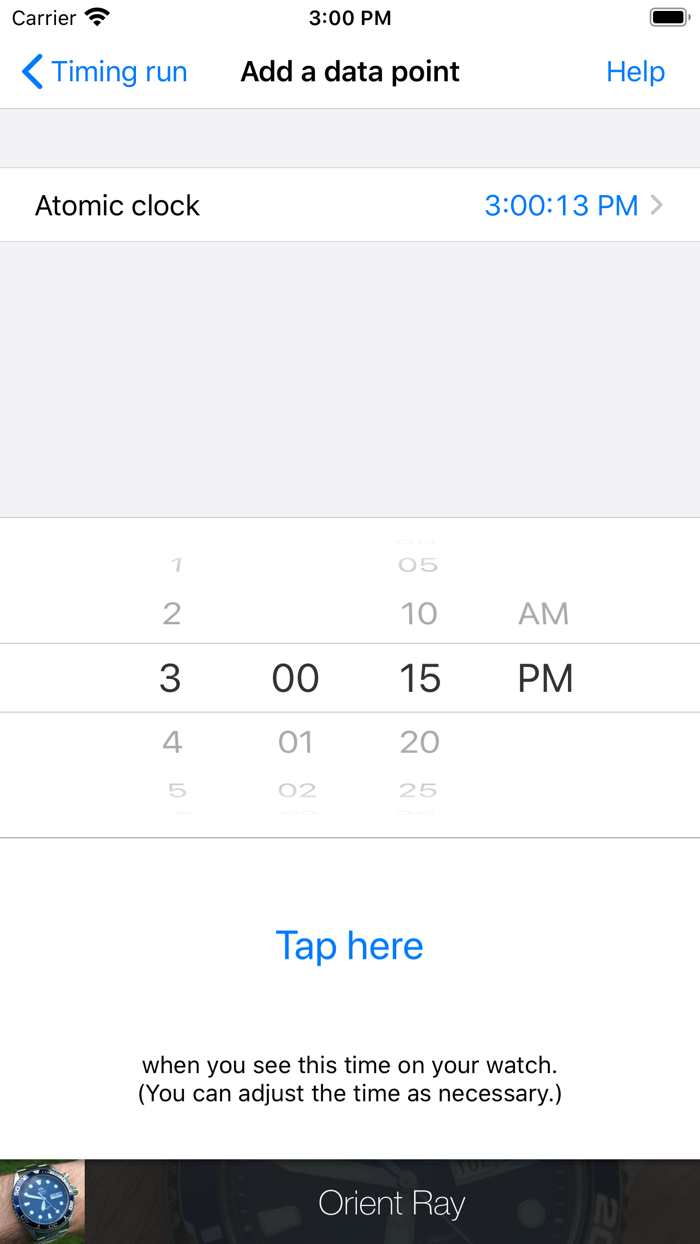Select PM on the time picker
Viewport: 700px width, 1244px height.
(x=544, y=677)
